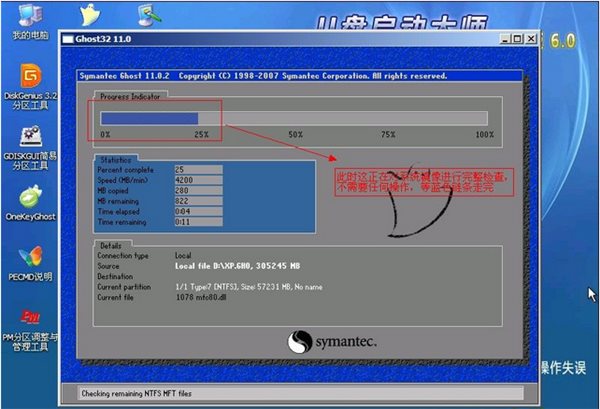This screenshot has width=600, height=409.
Task: Maximize the Ghost32 11.0 window
Action: (518, 39)
